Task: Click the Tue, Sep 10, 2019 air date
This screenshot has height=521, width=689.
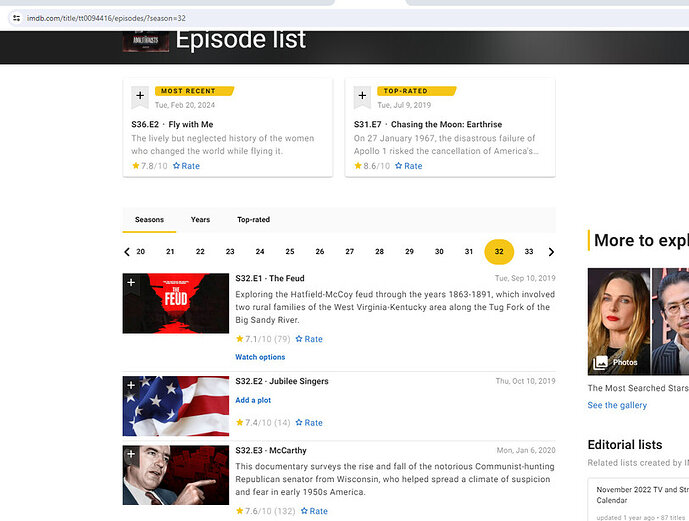Action: [x=525, y=278]
